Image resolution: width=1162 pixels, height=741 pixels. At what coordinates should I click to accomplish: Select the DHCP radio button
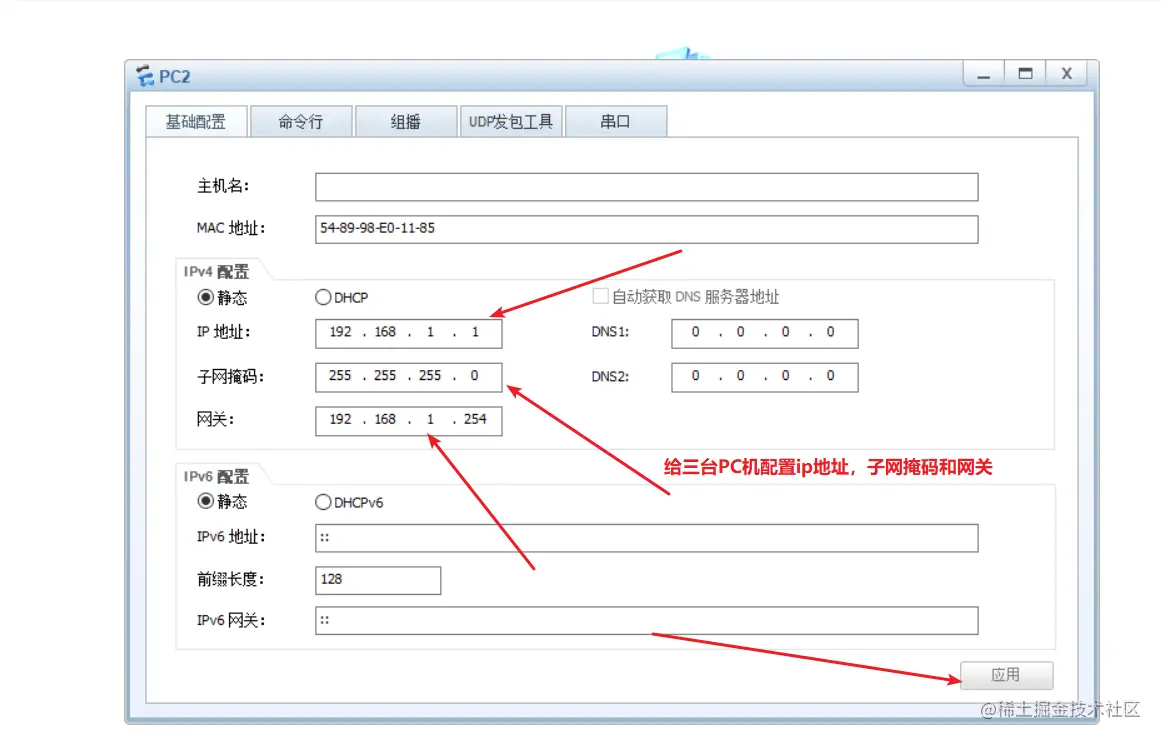coord(323,297)
